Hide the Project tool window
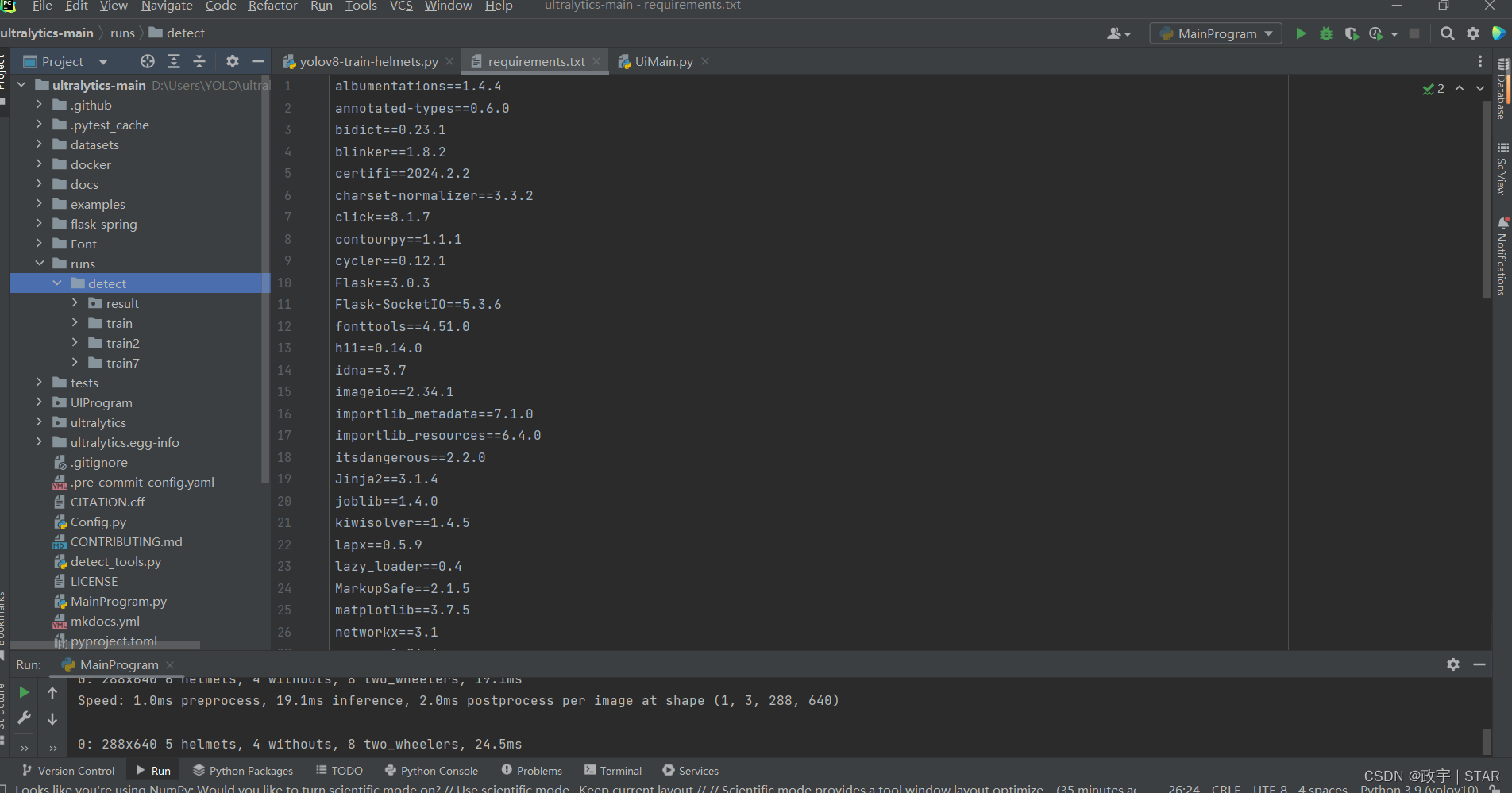The image size is (1512, 793). pos(257,61)
